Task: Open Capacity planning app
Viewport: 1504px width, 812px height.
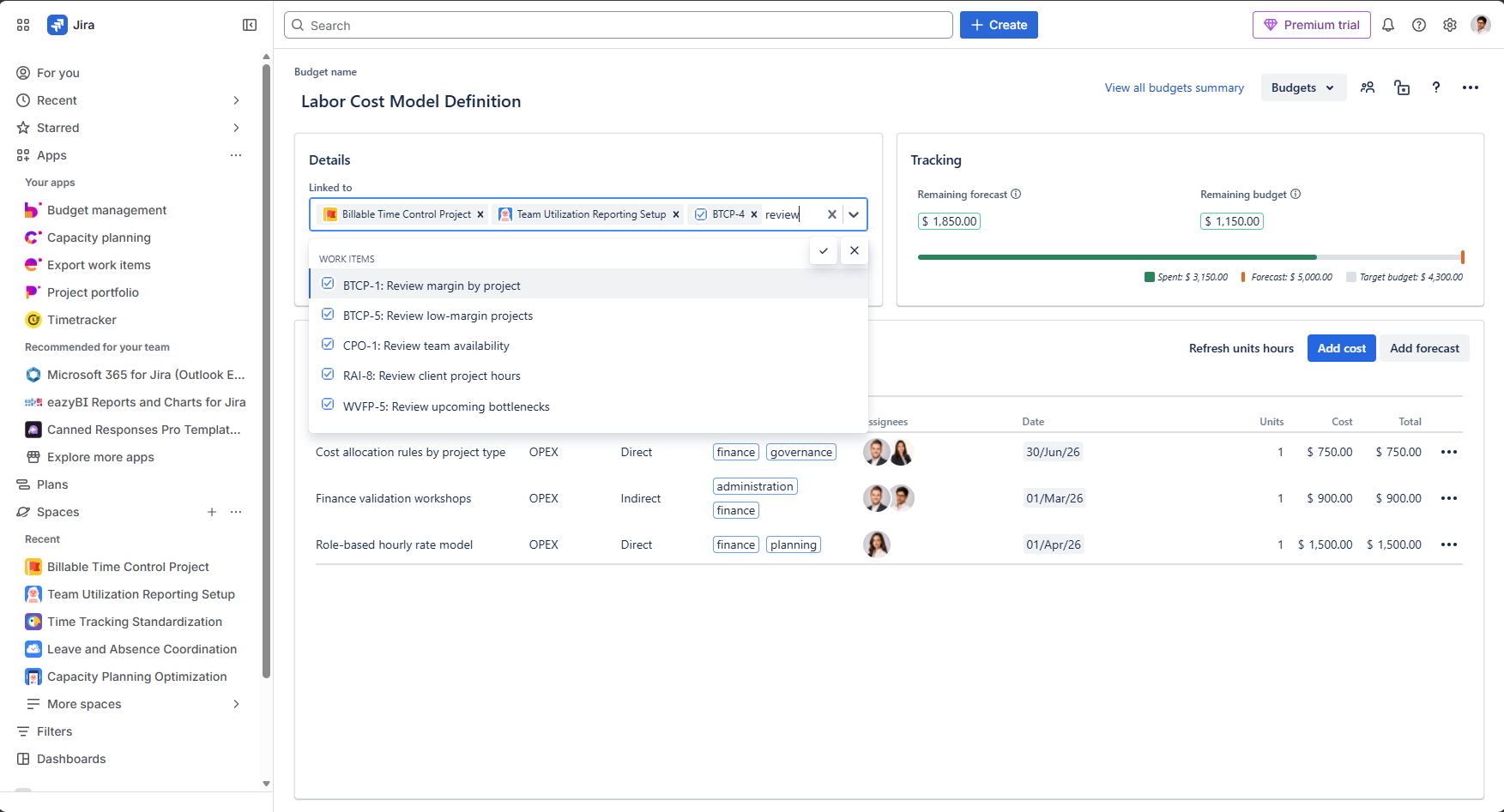Action: coord(99,238)
